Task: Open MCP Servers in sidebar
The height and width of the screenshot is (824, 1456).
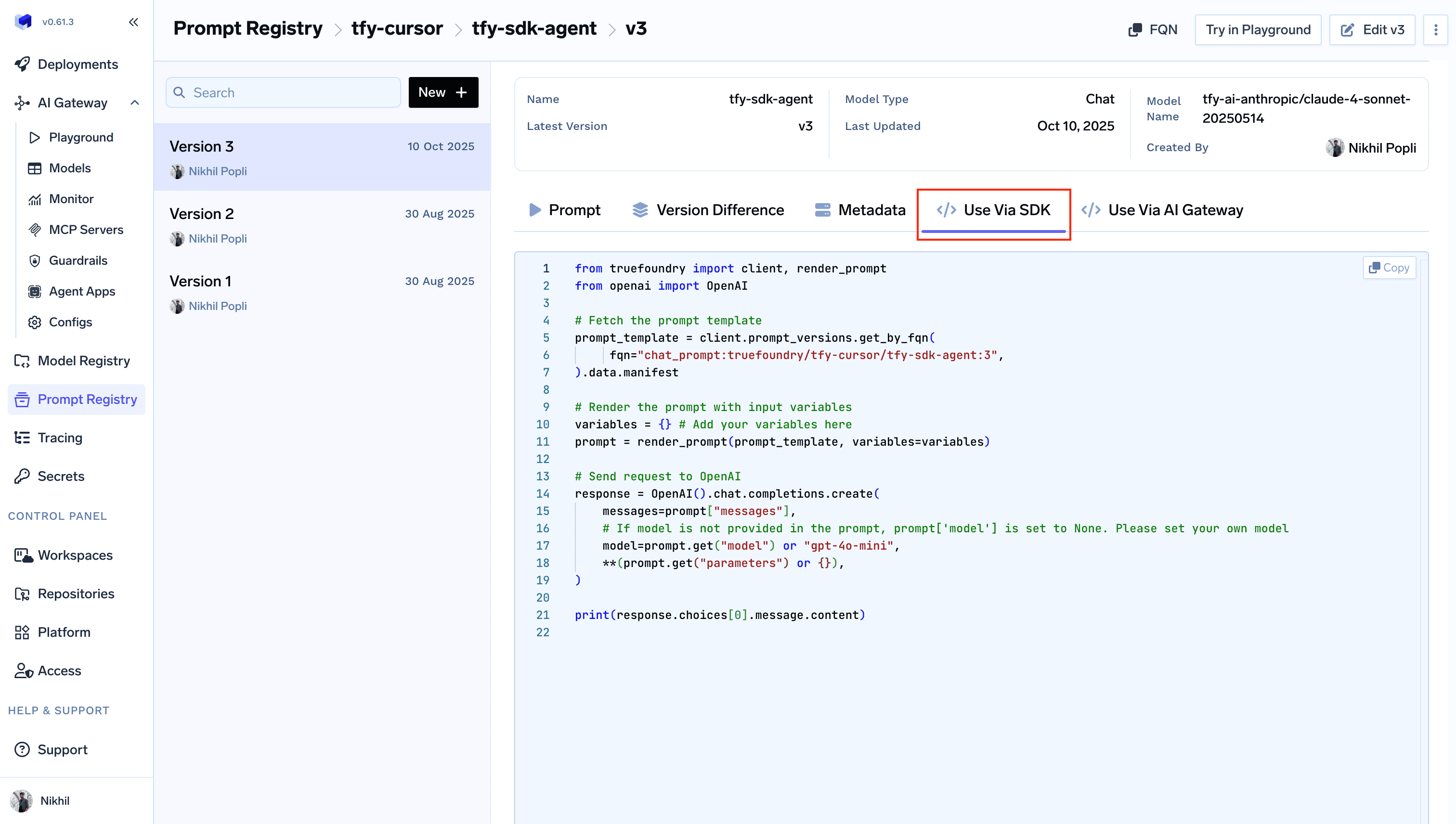Action: click(x=86, y=229)
